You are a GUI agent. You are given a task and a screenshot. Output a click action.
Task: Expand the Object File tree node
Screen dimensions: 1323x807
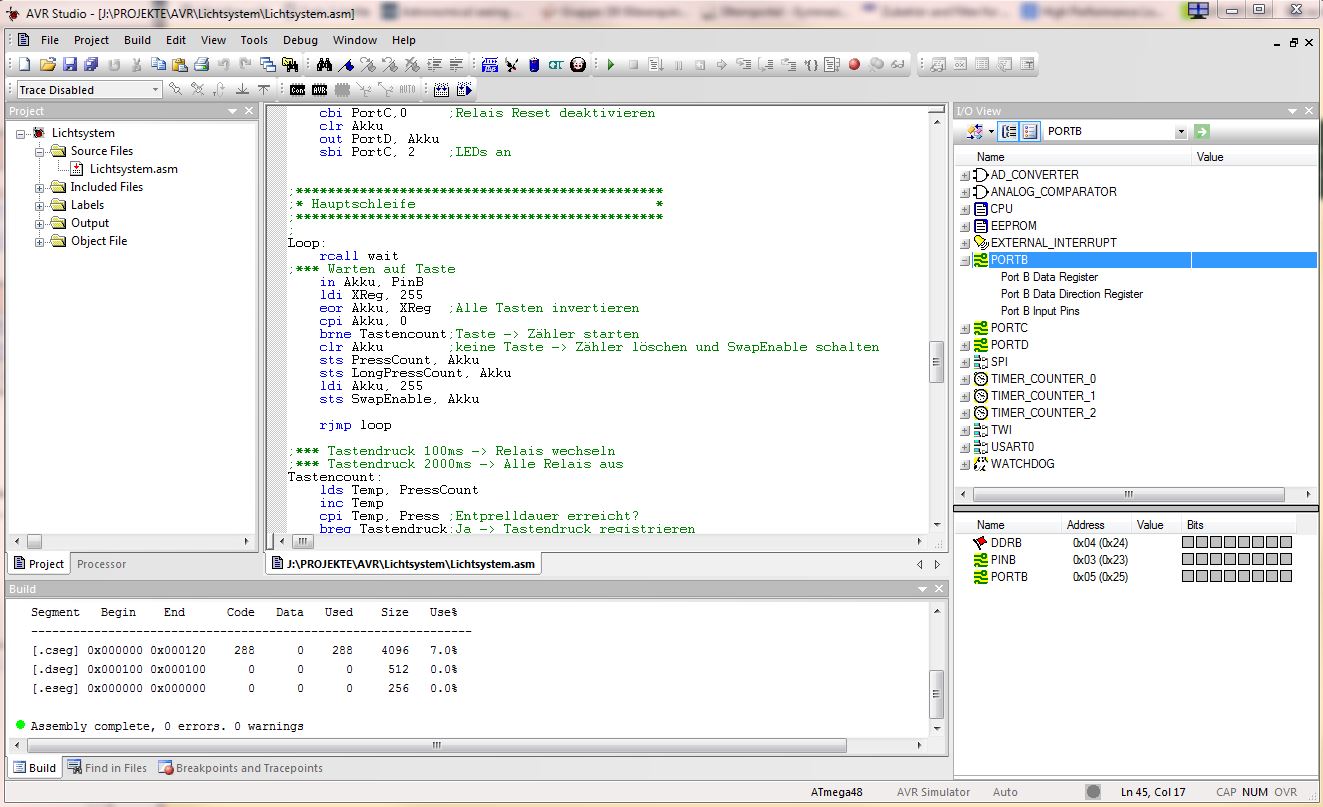click(x=40, y=241)
